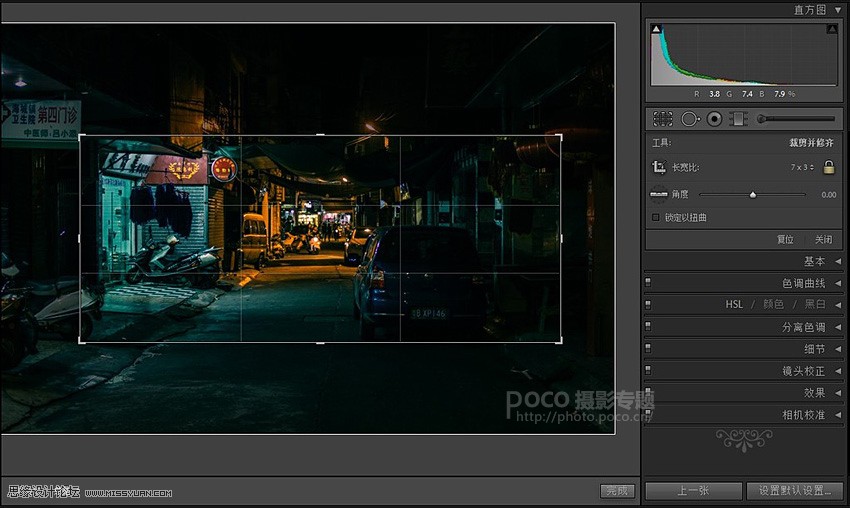The width and height of the screenshot is (850, 508).
Task: Click the histogram graph
Action: 744,54
